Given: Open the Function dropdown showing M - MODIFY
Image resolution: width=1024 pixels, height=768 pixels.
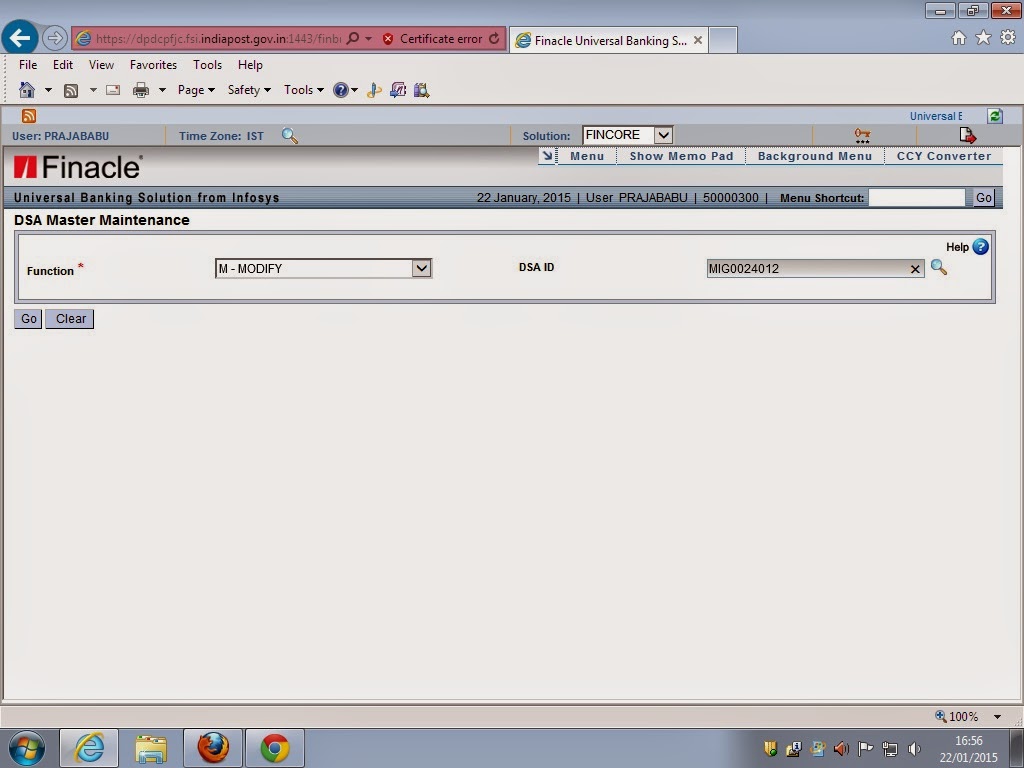Looking at the screenshot, I should click(x=421, y=268).
